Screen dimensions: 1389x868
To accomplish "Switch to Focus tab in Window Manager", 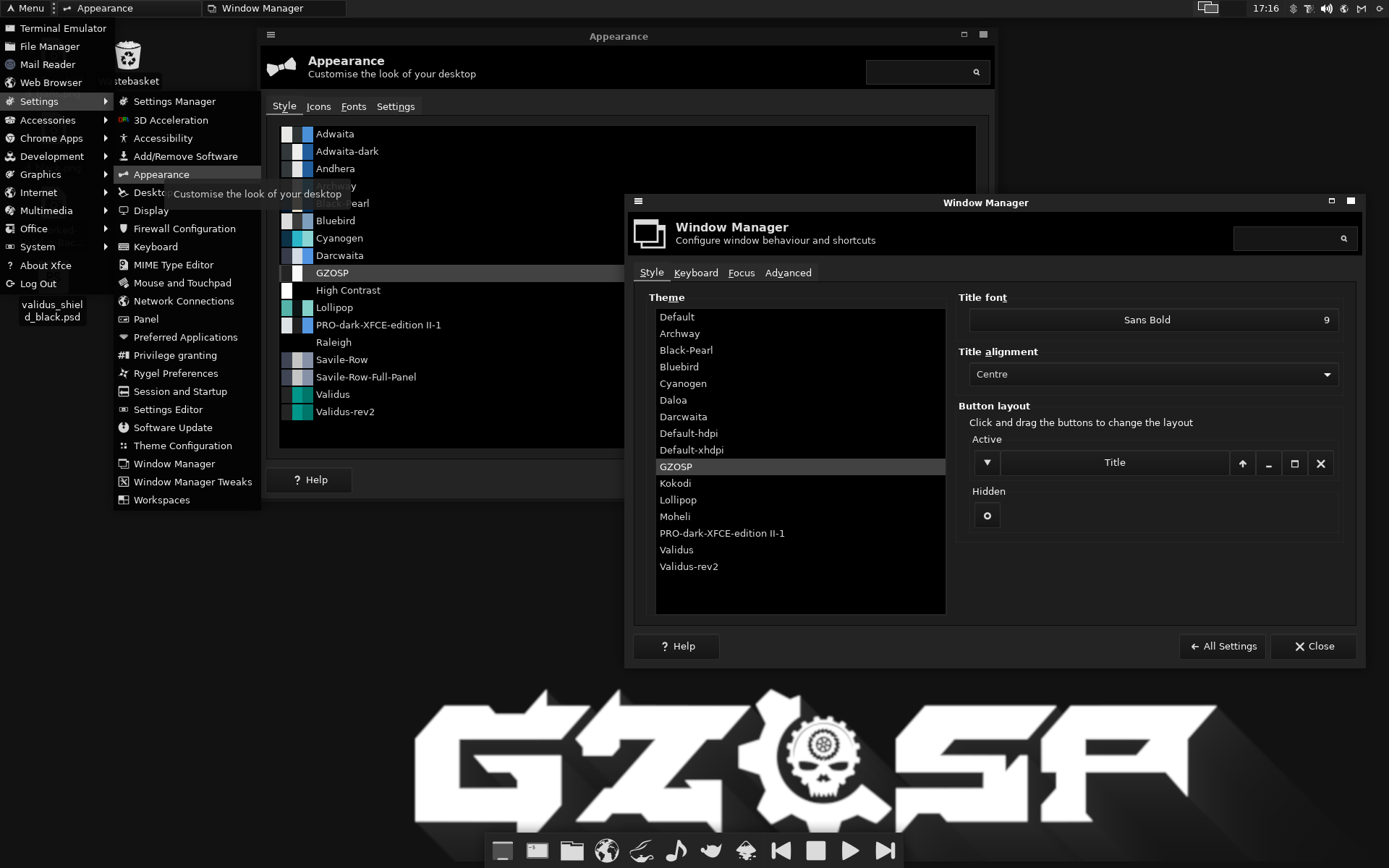I will [742, 273].
